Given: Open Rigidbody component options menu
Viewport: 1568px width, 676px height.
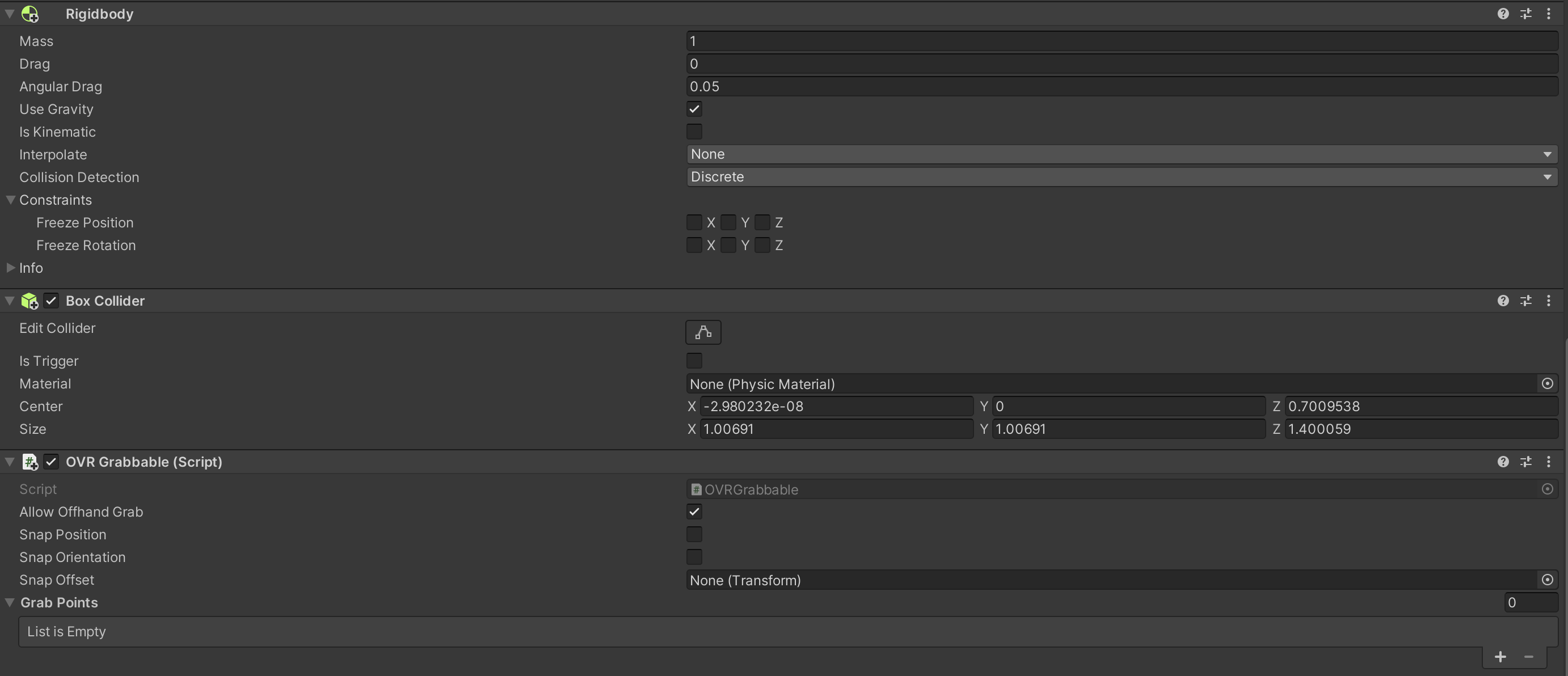Looking at the screenshot, I should click(x=1549, y=14).
